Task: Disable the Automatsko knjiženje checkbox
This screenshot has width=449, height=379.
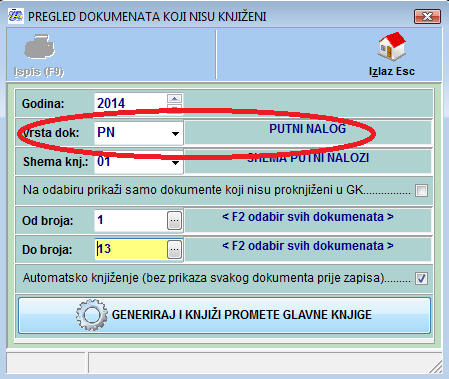Action: [x=421, y=278]
